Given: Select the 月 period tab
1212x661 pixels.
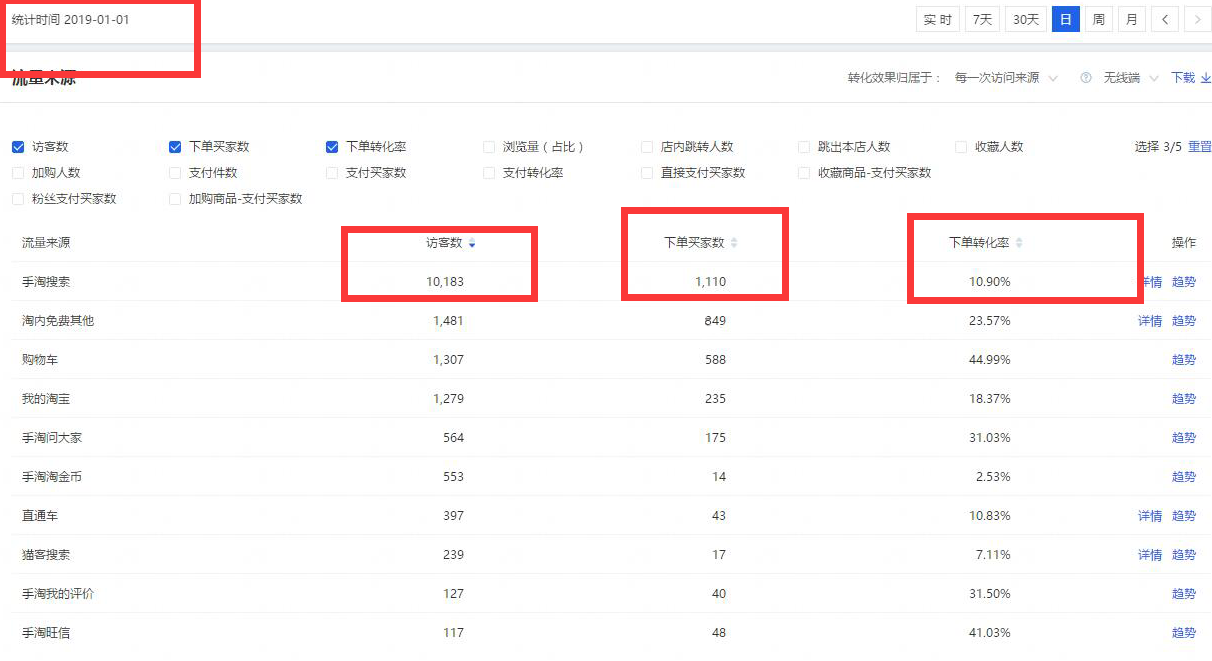Looking at the screenshot, I should pos(1132,19).
